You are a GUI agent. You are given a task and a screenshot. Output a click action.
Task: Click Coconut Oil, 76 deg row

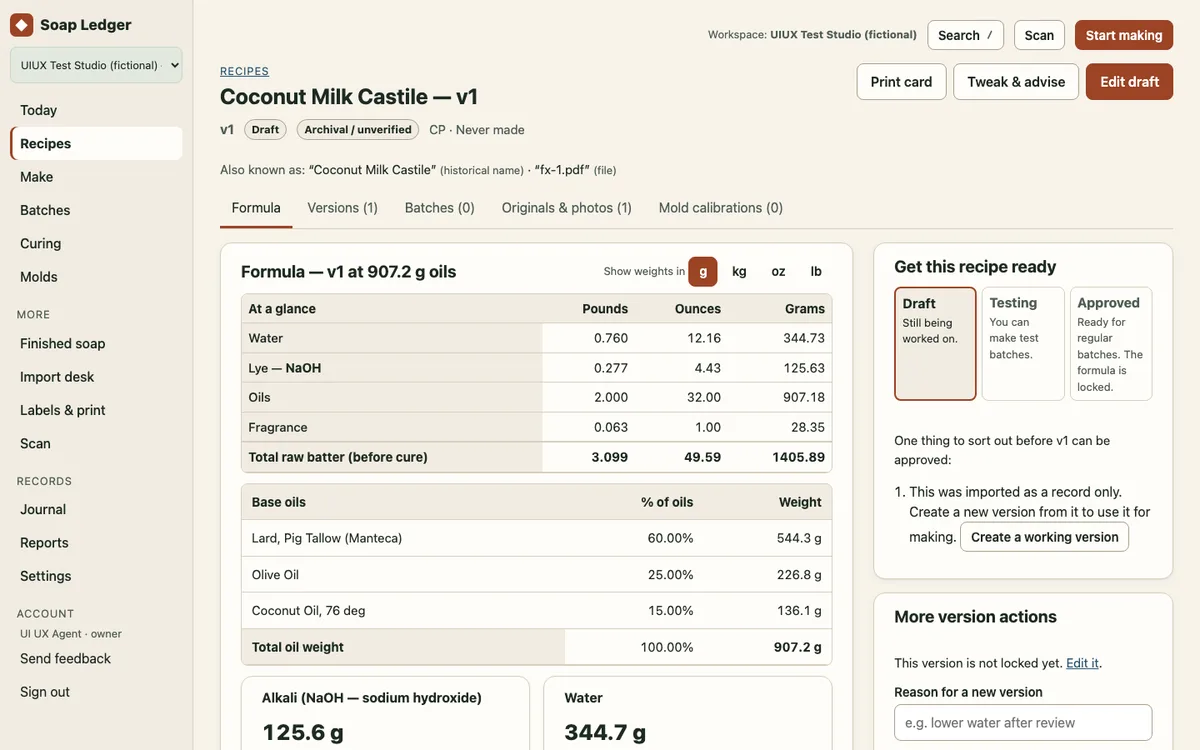[536, 611]
